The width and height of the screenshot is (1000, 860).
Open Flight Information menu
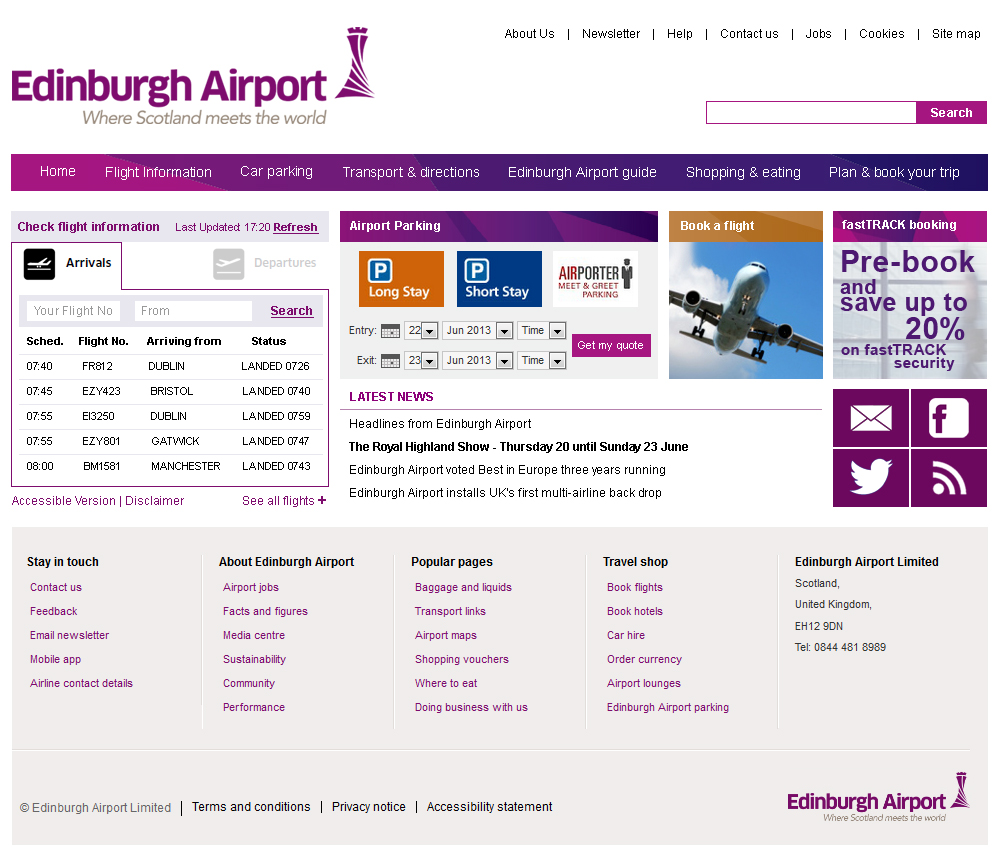coord(158,172)
